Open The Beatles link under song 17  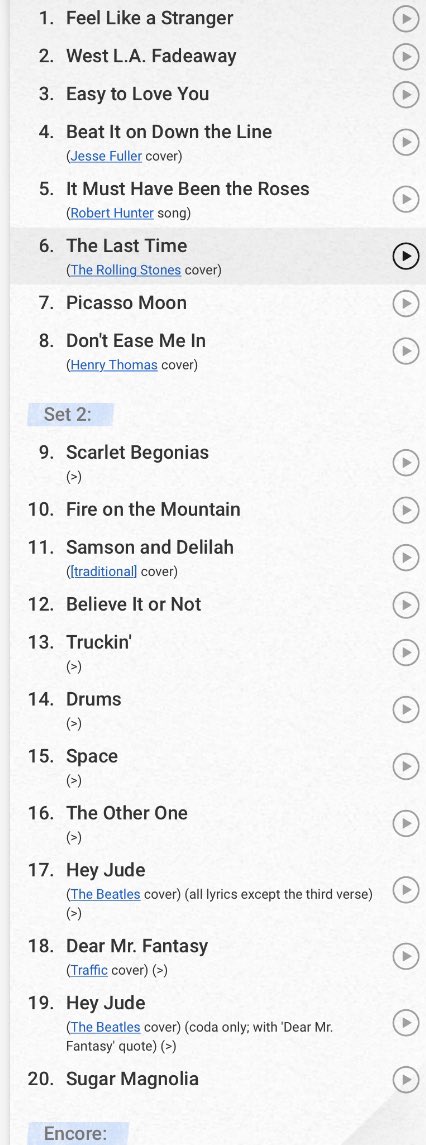(x=105, y=895)
